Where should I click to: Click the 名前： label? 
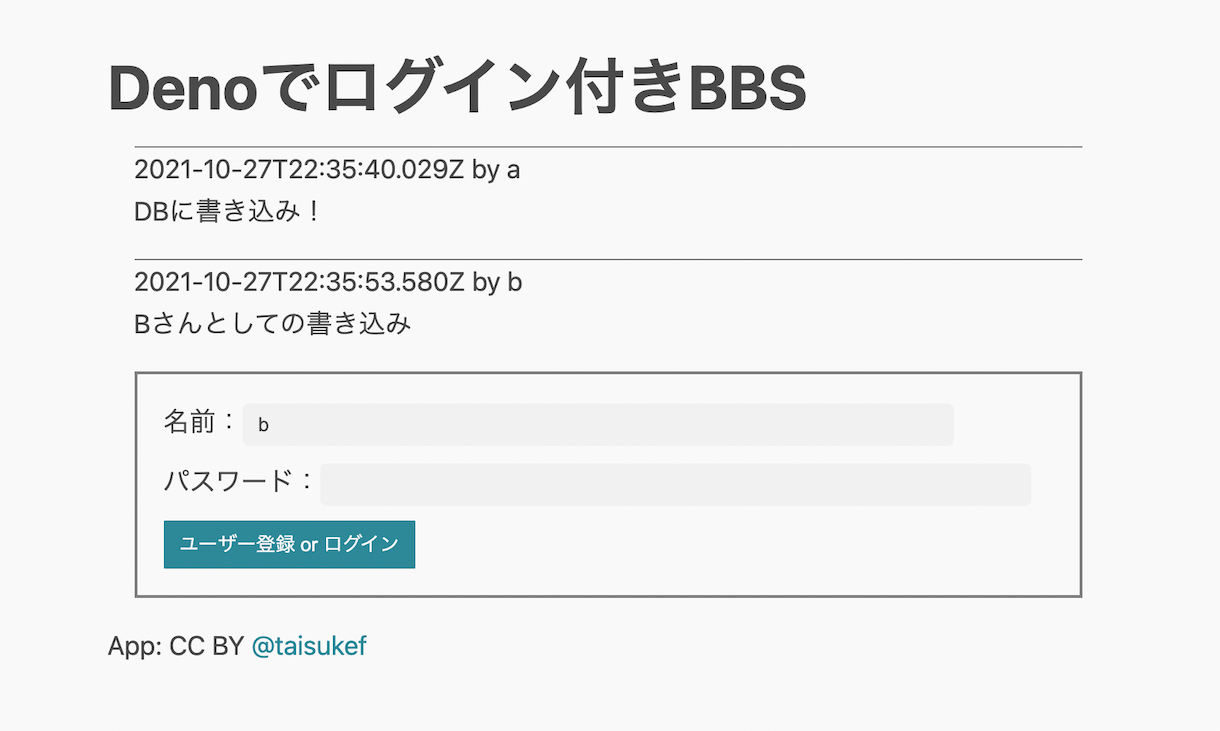(200, 422)
